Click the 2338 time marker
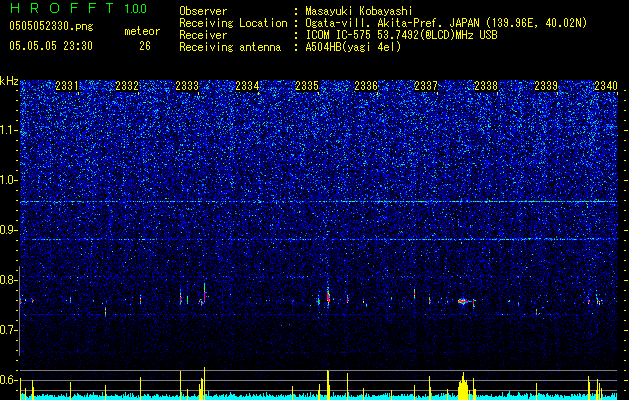Viewport: 629px width, 400px height. [486, 85]
